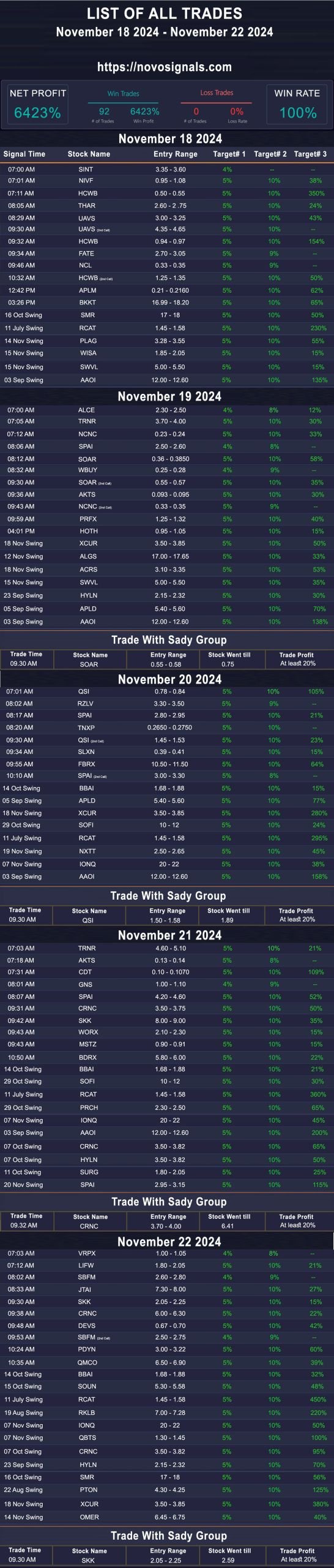Screen dimensions: 334x1568
Task: Click the PRFX stock name at 09:59 AM
Action: 88,519
